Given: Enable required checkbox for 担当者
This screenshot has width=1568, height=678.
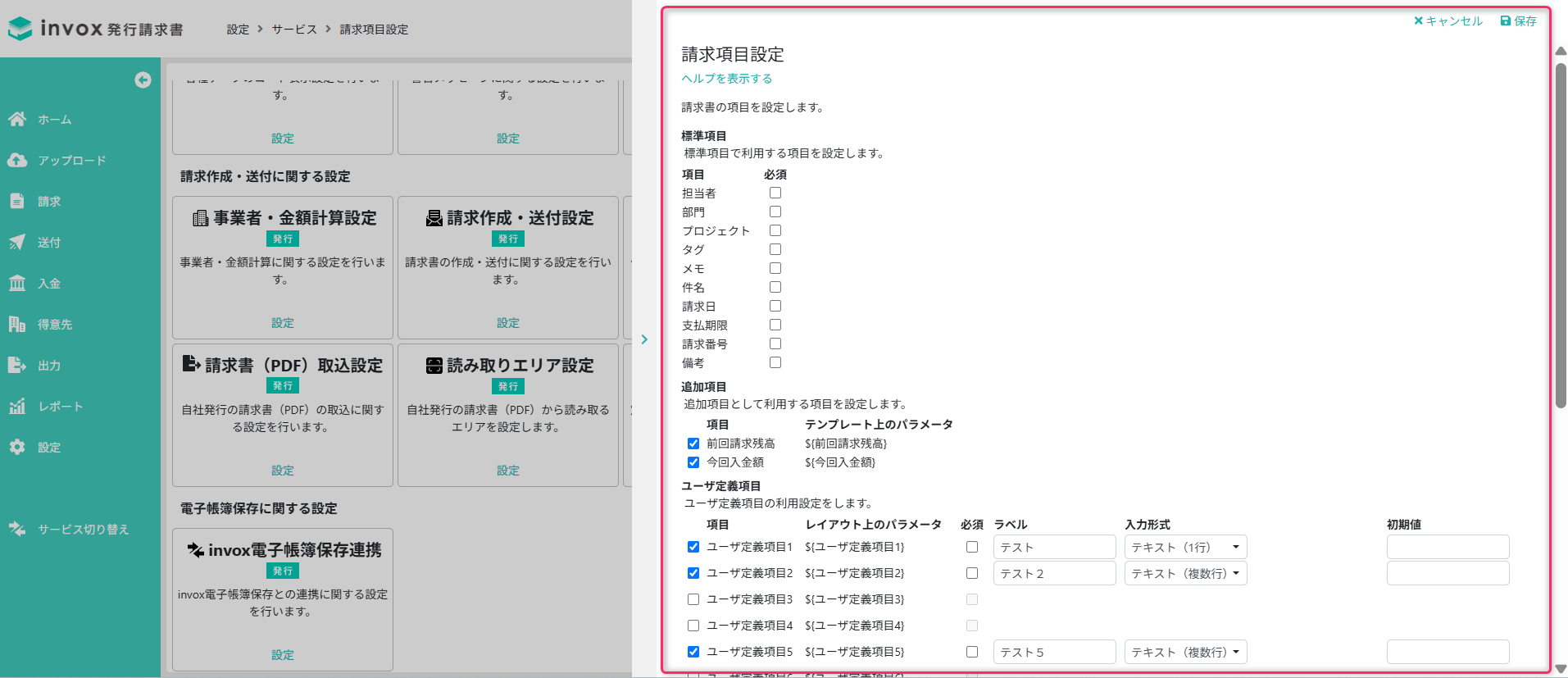Looking at the screenshot, I should [775, 193].
